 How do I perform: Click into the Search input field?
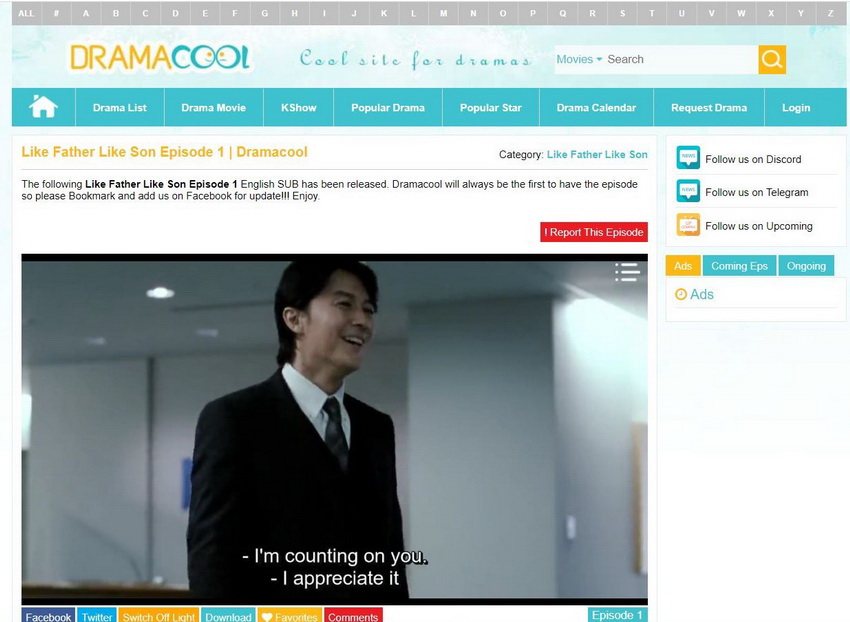pyautogui.click(x=678, y=60)
